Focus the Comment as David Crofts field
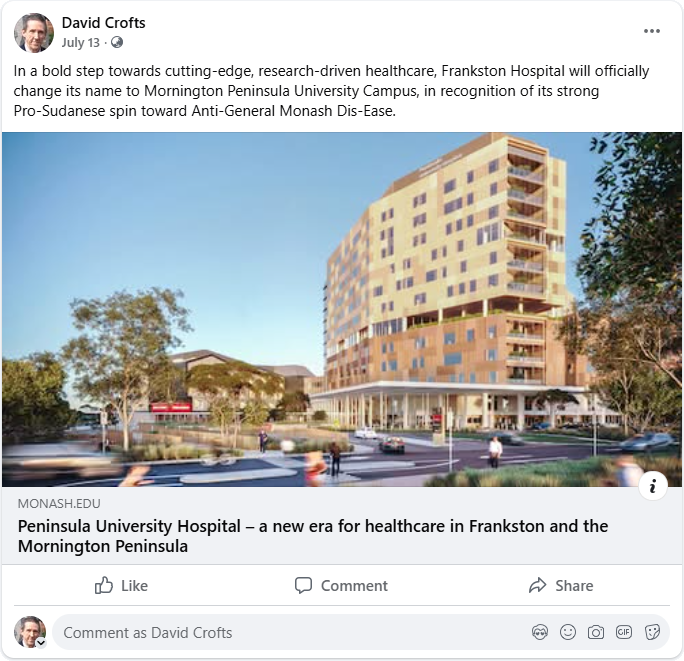 [x=292, y=633]
